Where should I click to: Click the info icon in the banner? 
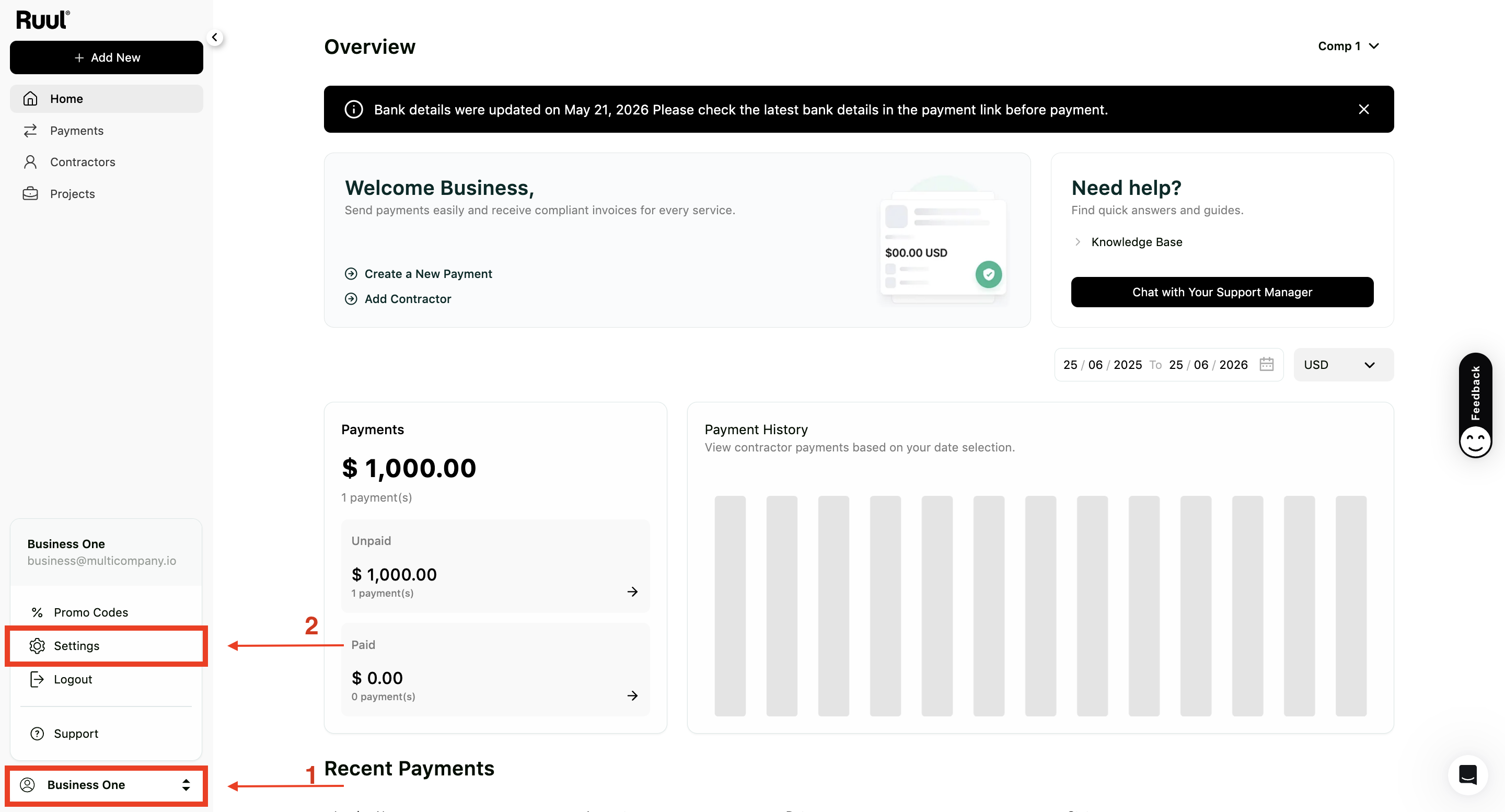[x=353, y=109]
